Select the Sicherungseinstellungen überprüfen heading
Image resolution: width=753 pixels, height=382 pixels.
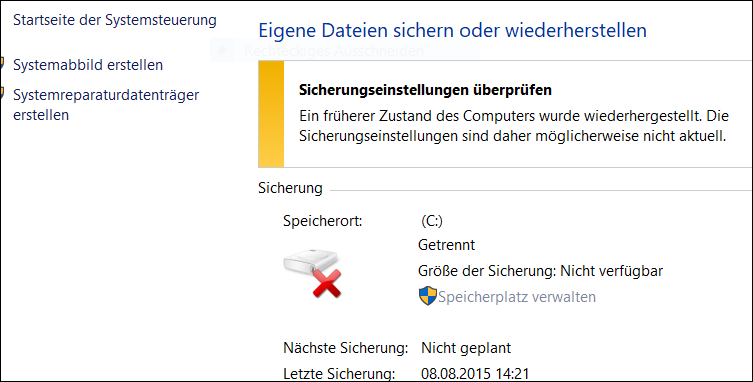tap(425, 90)
